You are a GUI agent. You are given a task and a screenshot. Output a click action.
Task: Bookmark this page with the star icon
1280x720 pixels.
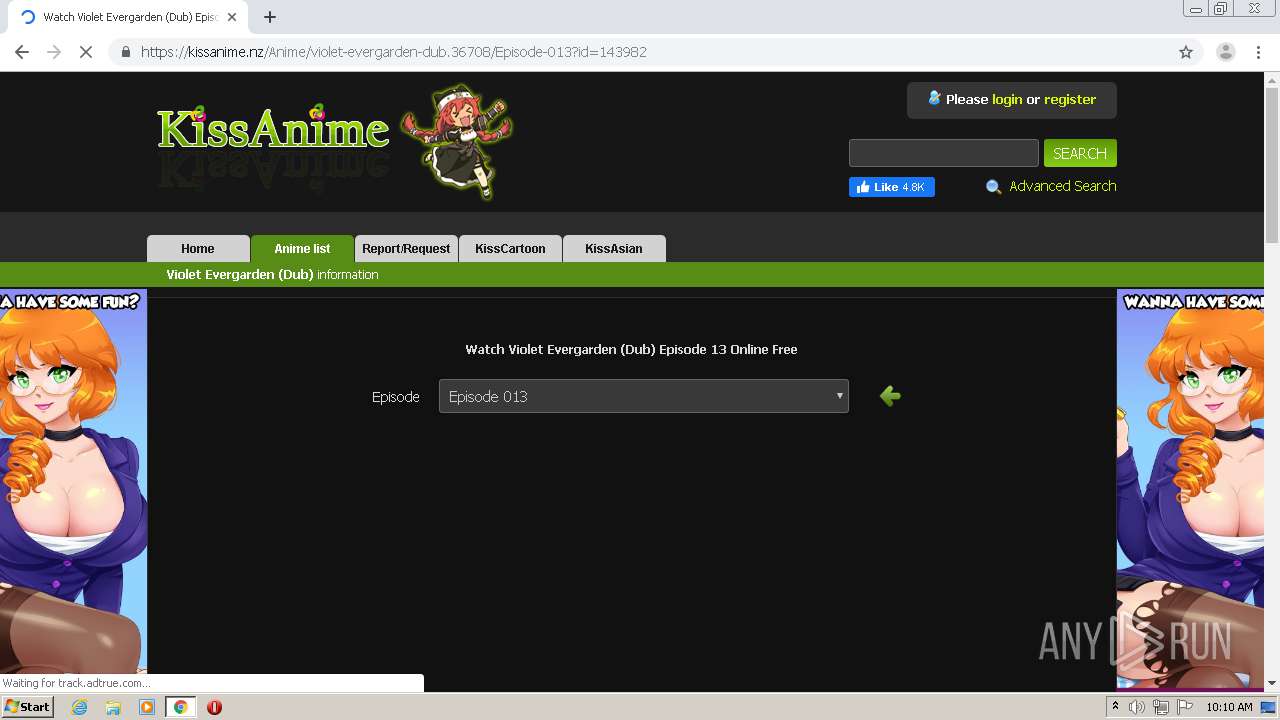[x=1186, y=52]
